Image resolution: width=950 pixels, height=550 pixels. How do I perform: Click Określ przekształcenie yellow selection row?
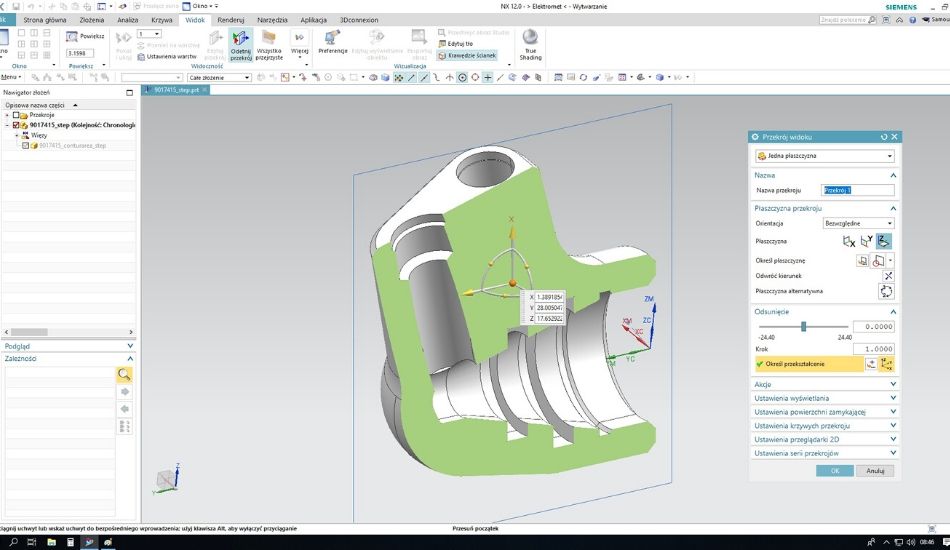click(808, 364)
